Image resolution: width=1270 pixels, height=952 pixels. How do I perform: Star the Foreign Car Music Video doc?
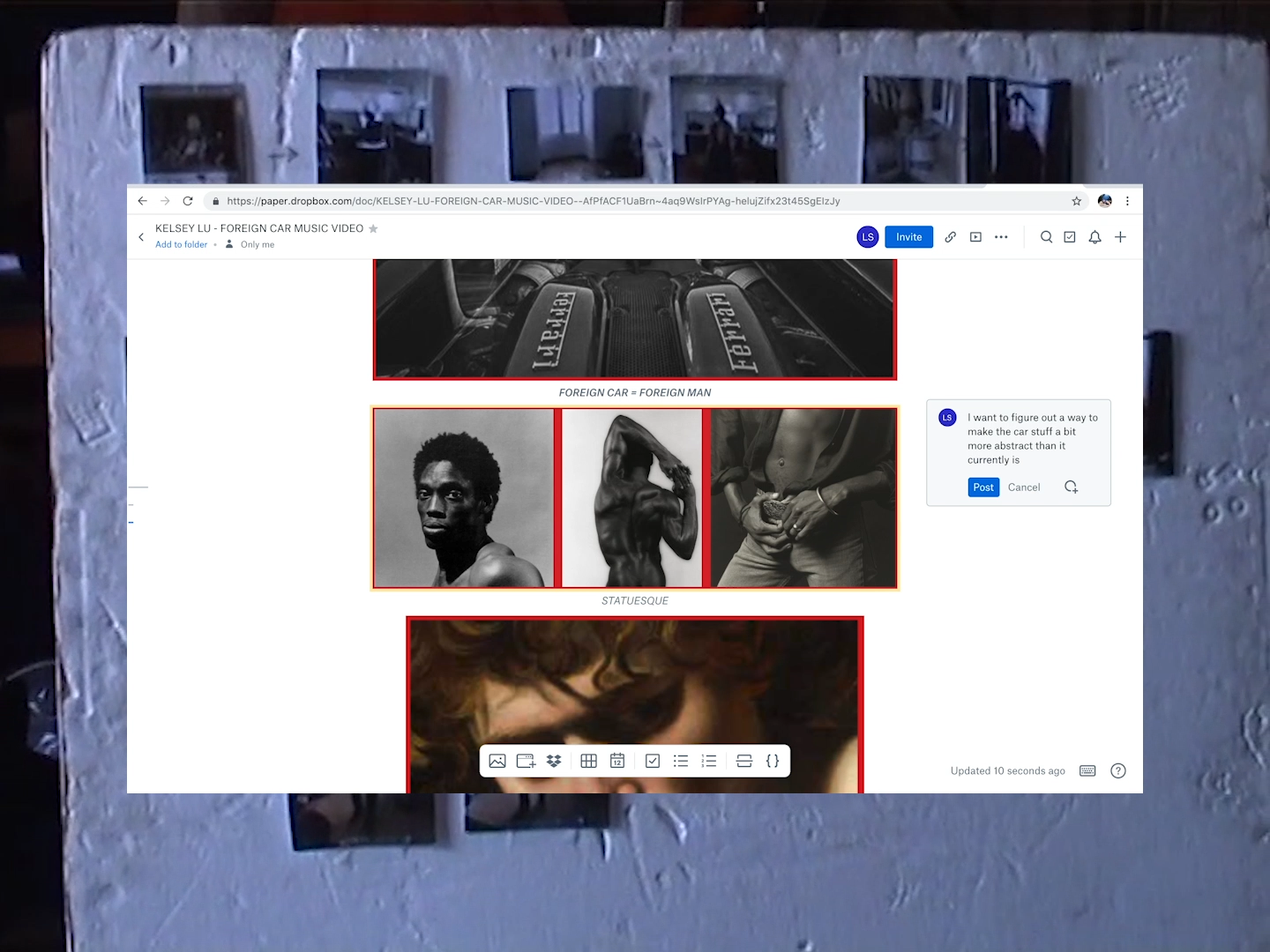(373, 228)
